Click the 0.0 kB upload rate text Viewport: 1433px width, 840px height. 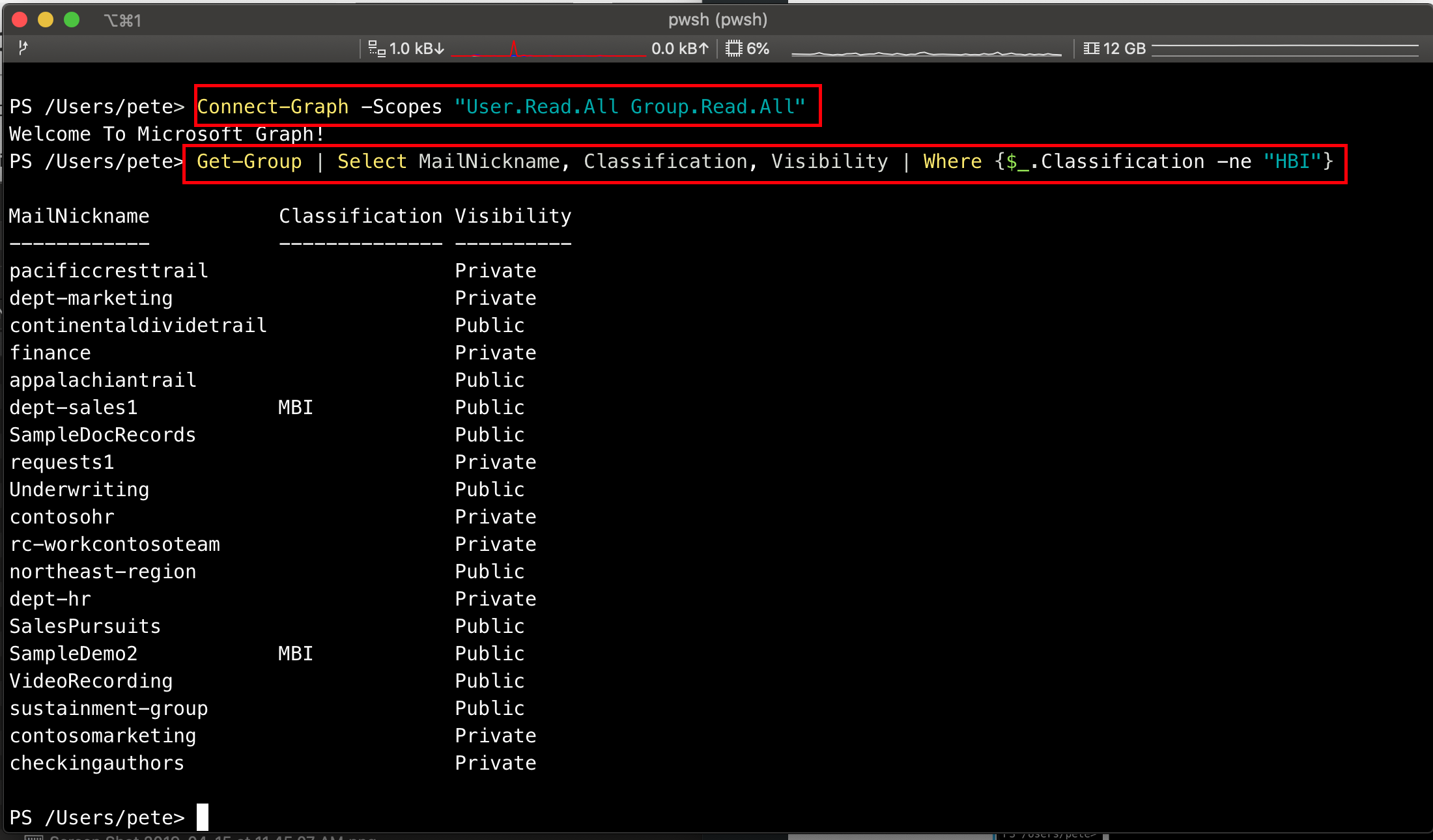click(680, 49)
